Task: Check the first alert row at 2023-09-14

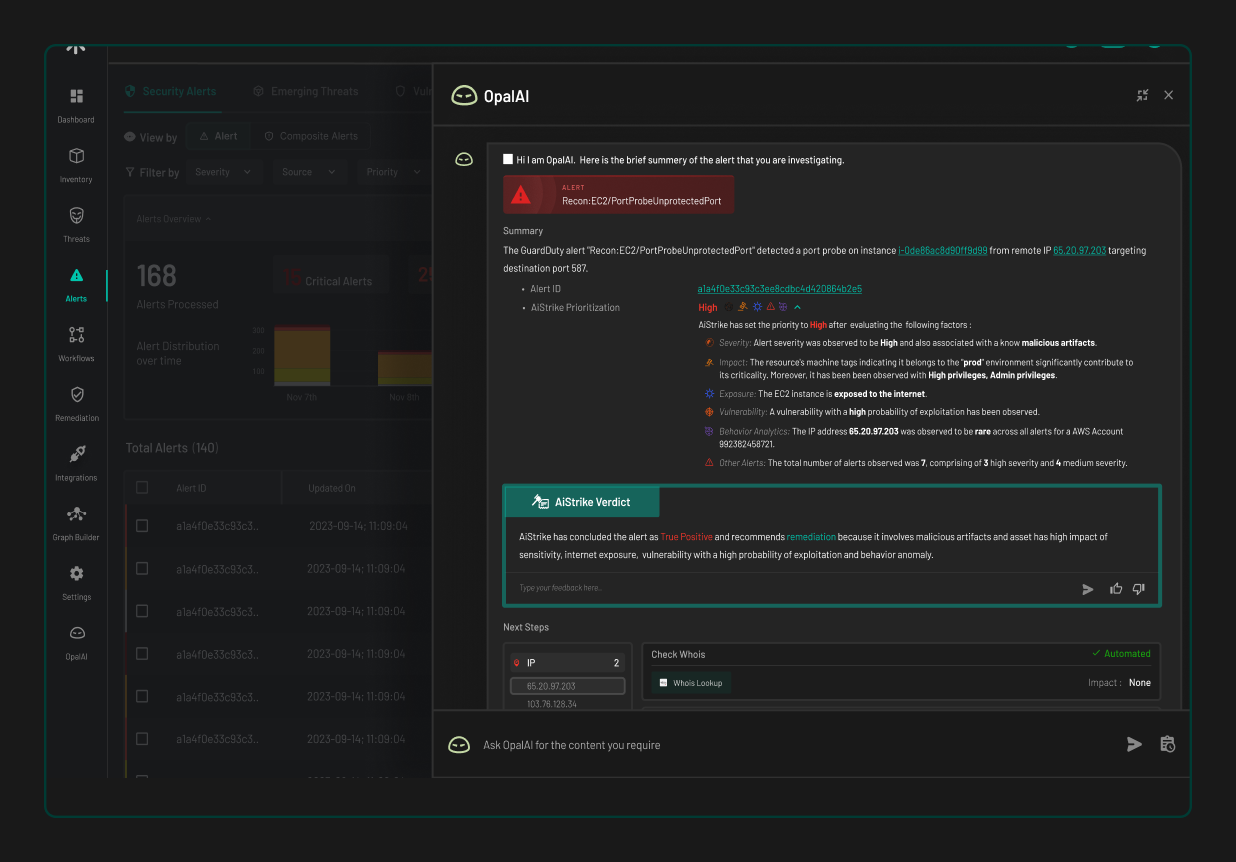Action: pos(142,526)
